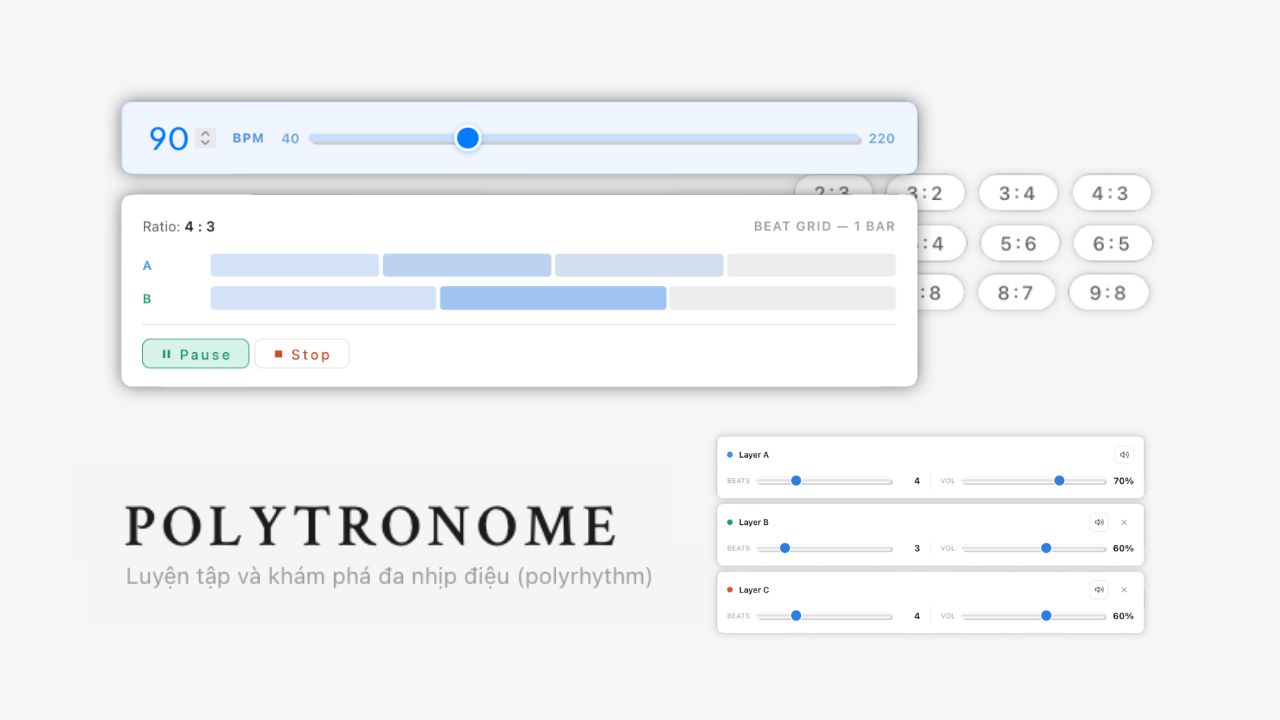Click the row label 'A' in beat grid
This screenshot has height=720, width=1280.
pyautogui.click(x=147, y=265)
